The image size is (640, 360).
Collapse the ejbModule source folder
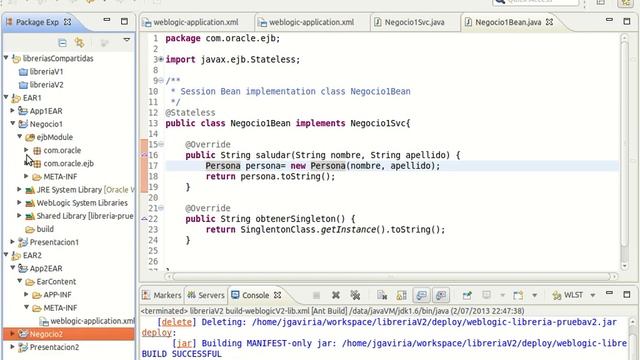[19, 136]
